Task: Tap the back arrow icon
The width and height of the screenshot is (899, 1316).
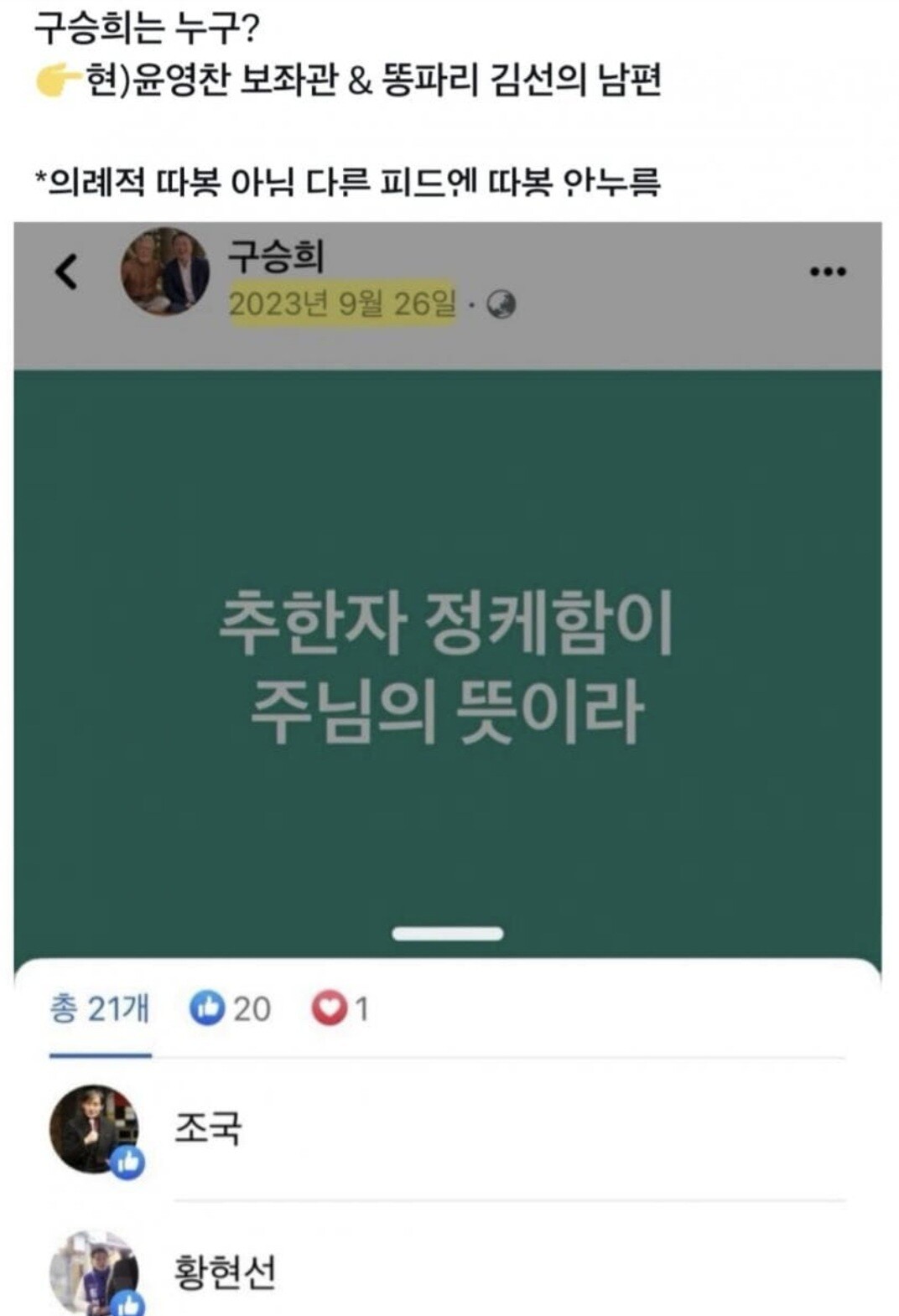Action: 66,272
